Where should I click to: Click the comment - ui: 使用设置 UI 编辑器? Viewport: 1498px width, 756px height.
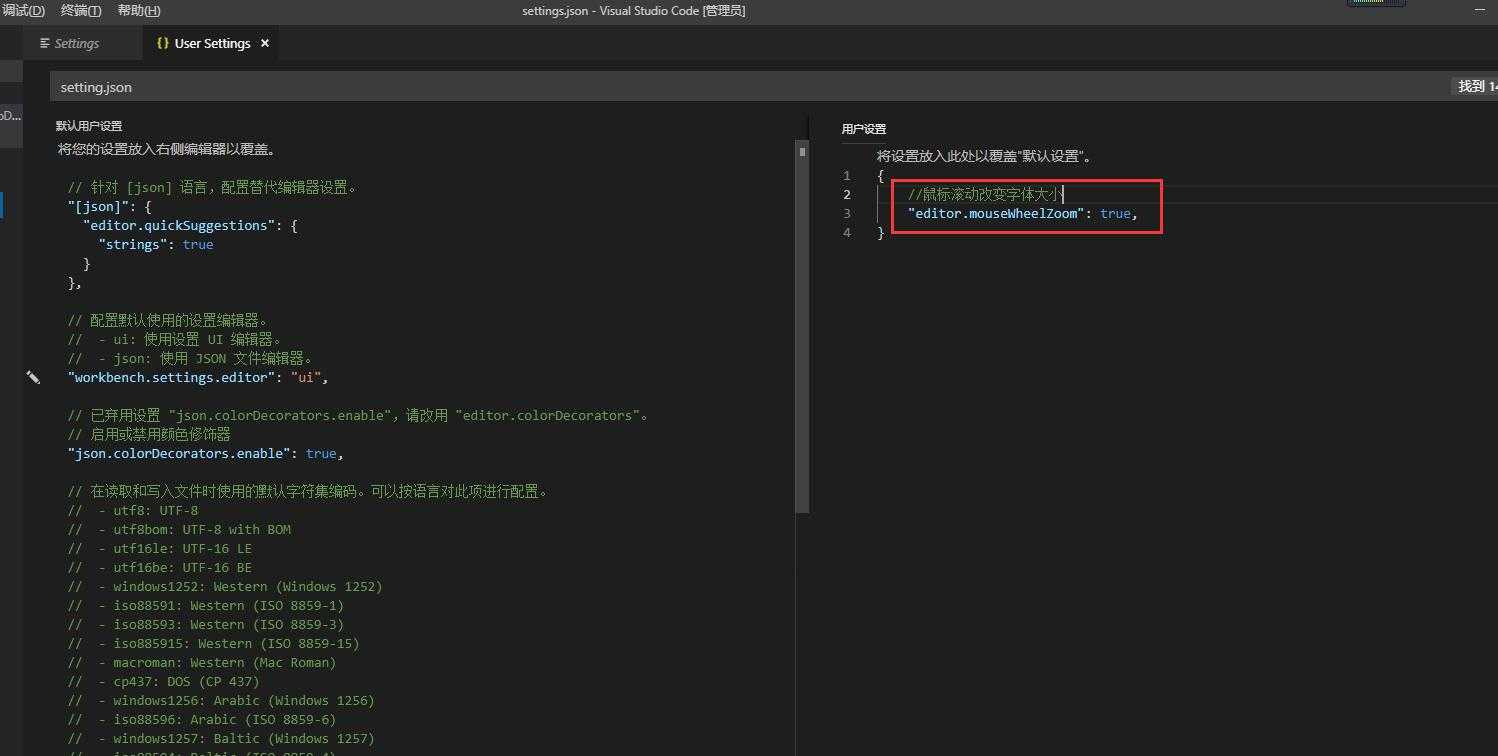tap(175, 339)
